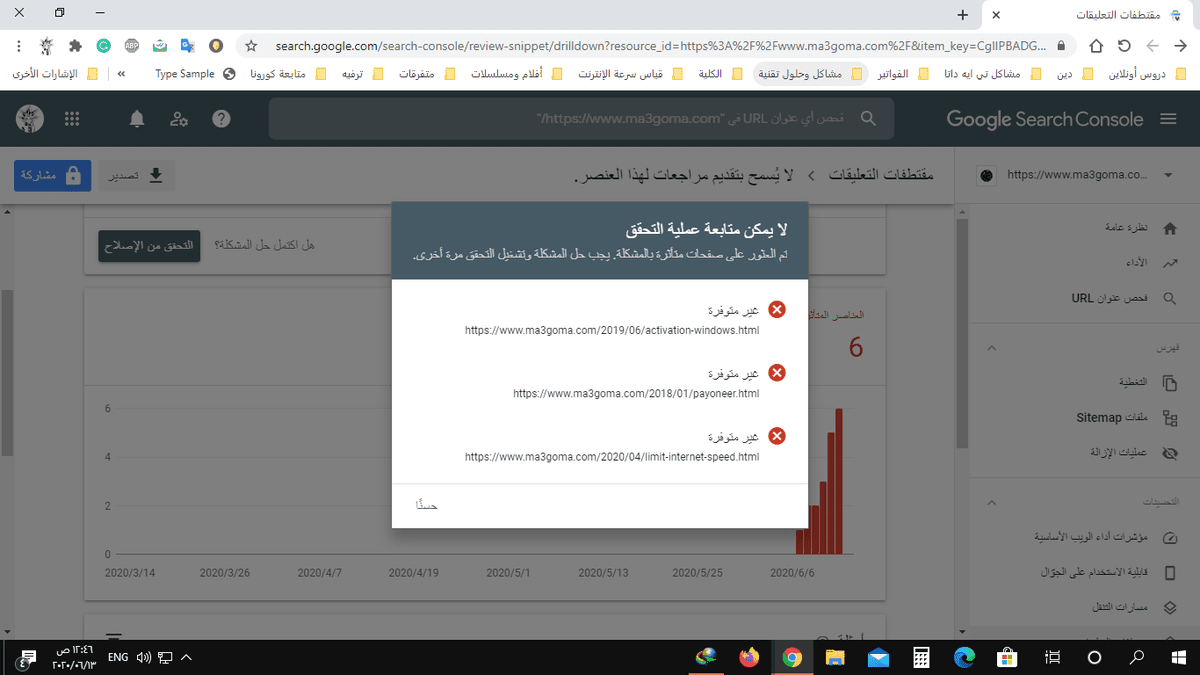Bookmark this page with the star icon
The image size is (1200, 675).
coord(251,46)
